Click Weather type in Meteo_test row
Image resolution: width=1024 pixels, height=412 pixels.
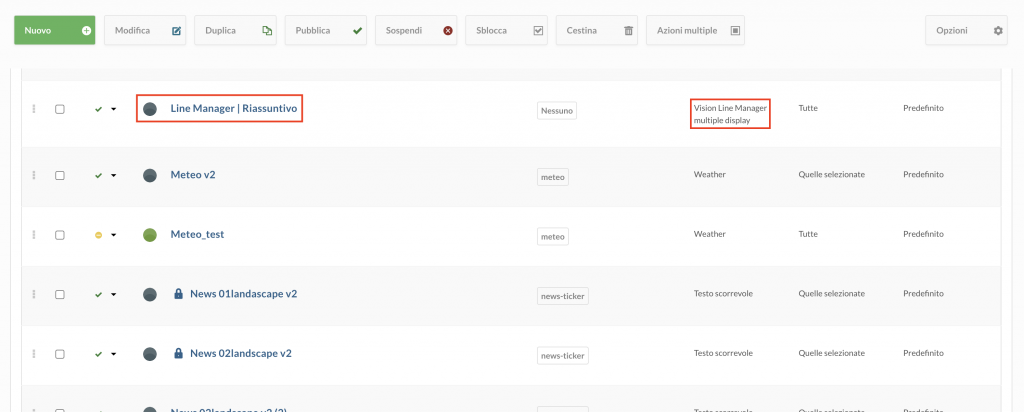tap(710, 234)
